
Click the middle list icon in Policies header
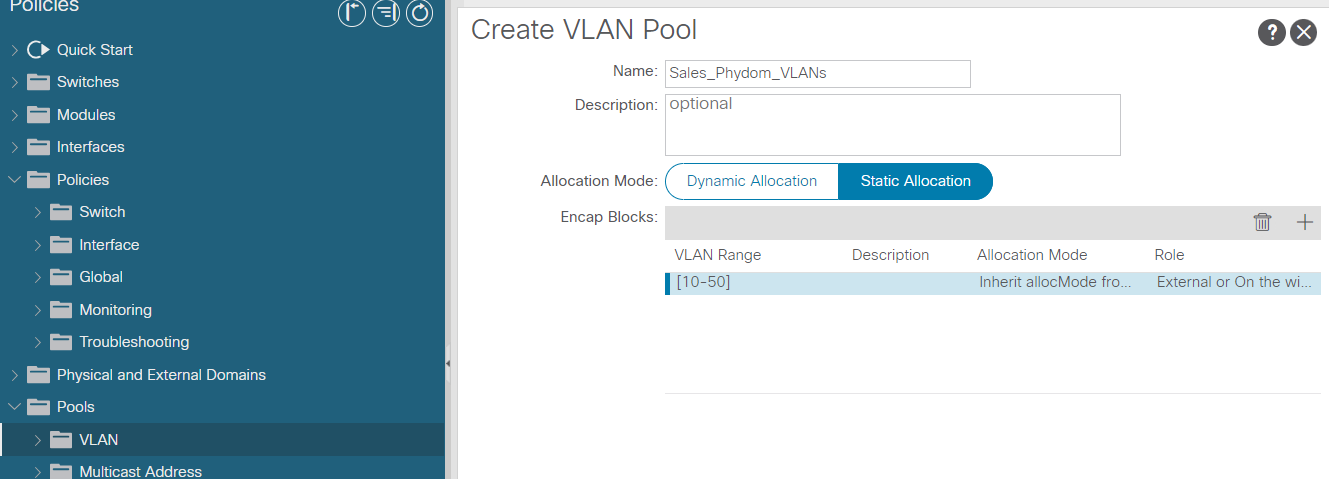tap(386, 13)
